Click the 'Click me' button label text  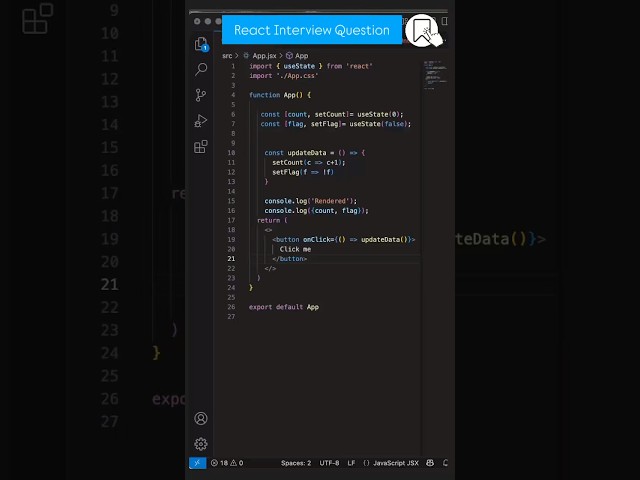coord(295,249)
